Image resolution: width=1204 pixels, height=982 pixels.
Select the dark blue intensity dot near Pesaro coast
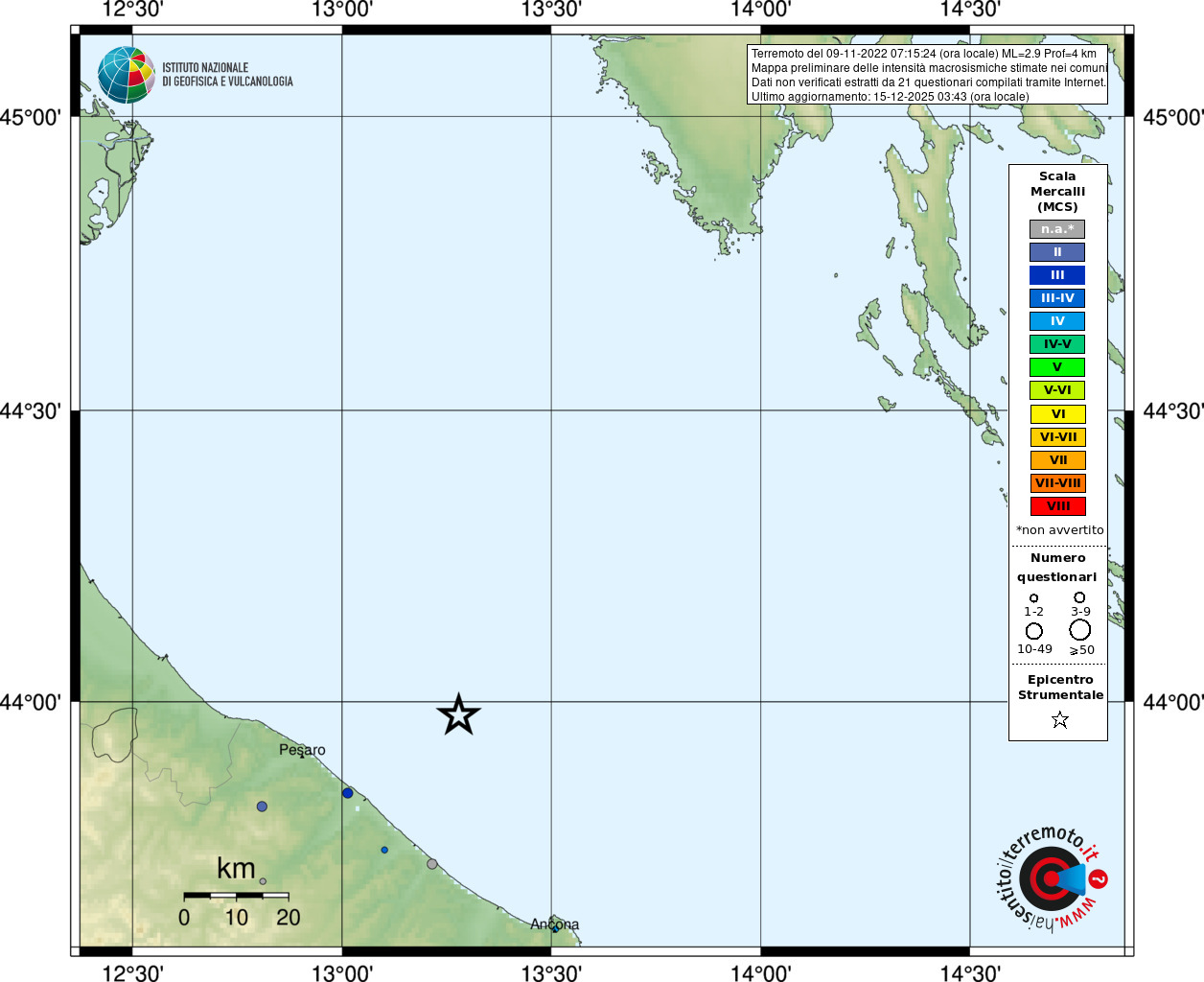[x=348, y=793]
